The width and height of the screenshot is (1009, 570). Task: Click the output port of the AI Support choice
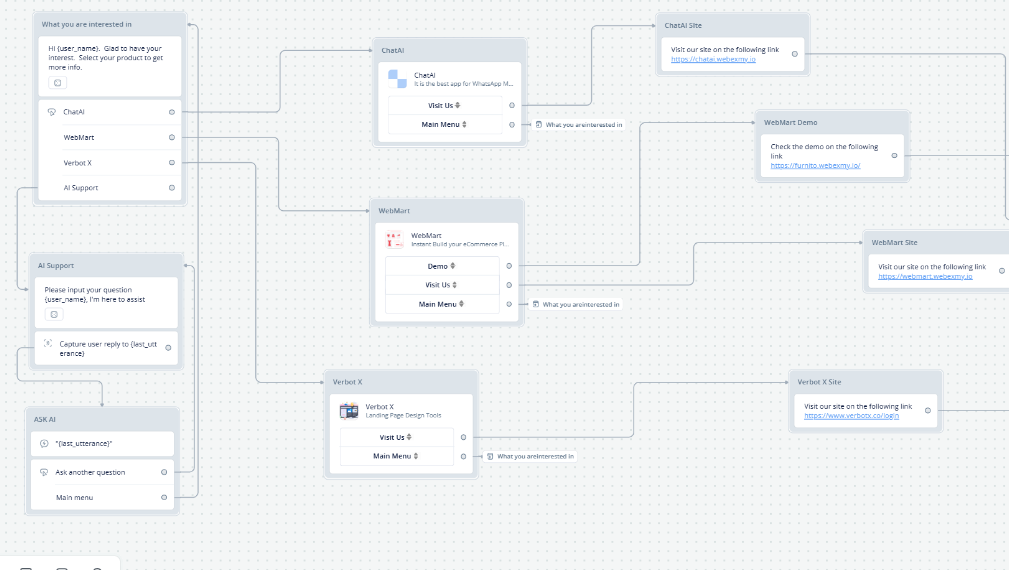172,188
